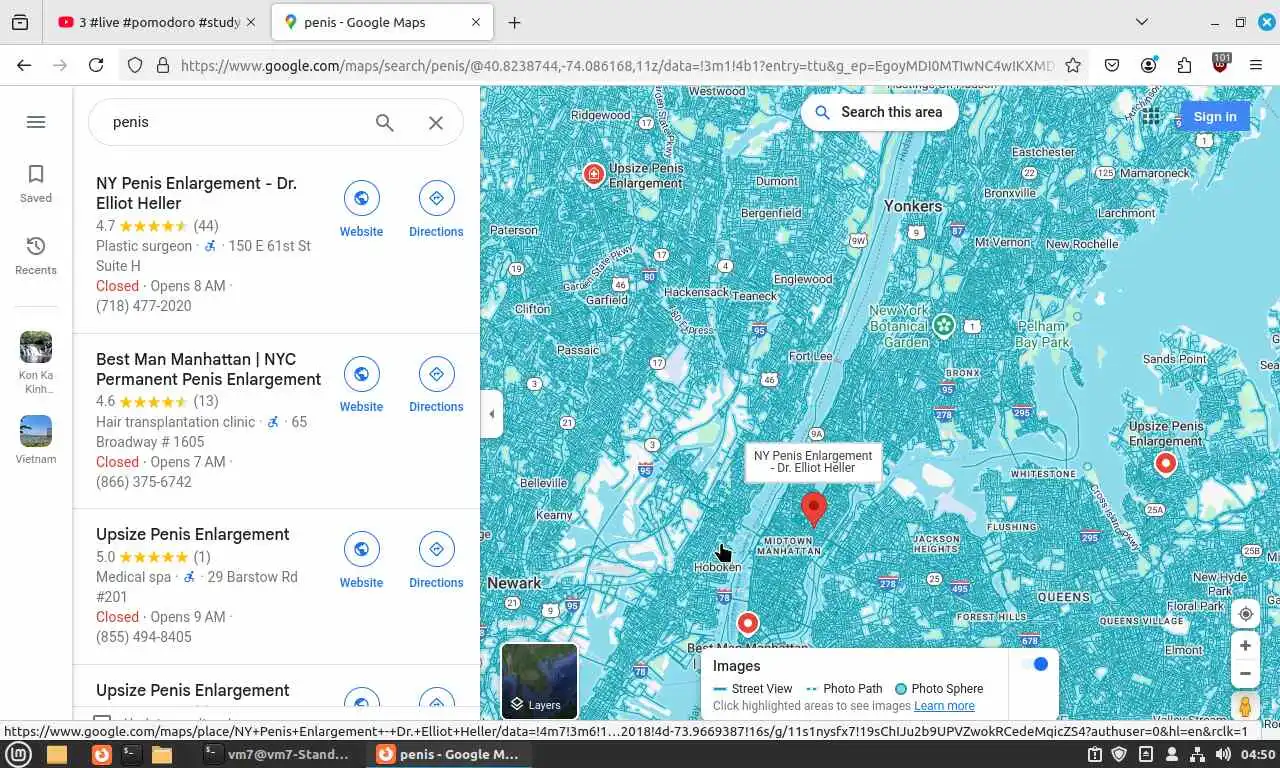
Task: Open the Best Man Manhattan result title
Action: click(x=208, y=369)
